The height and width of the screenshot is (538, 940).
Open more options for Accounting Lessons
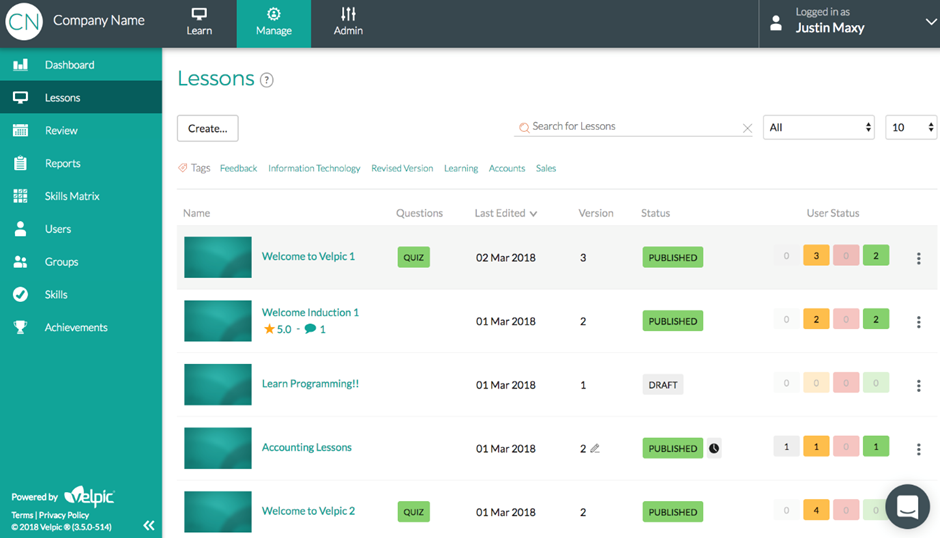pyautogui.click(x=918, y=449)
